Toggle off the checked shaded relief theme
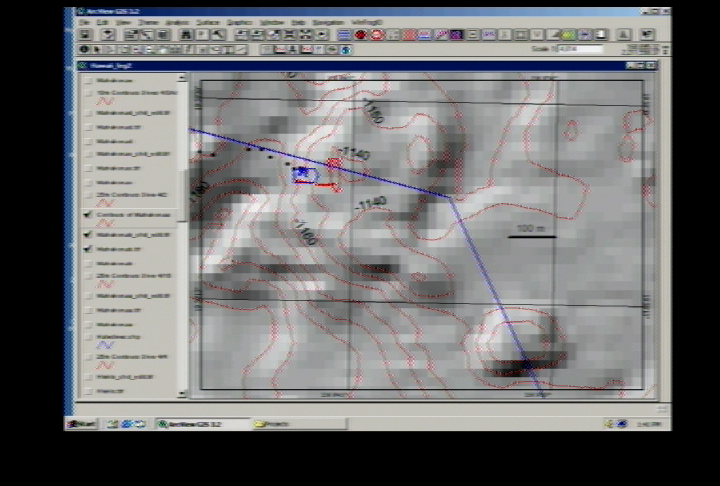The image size is (720, 486). pos(88,235)
